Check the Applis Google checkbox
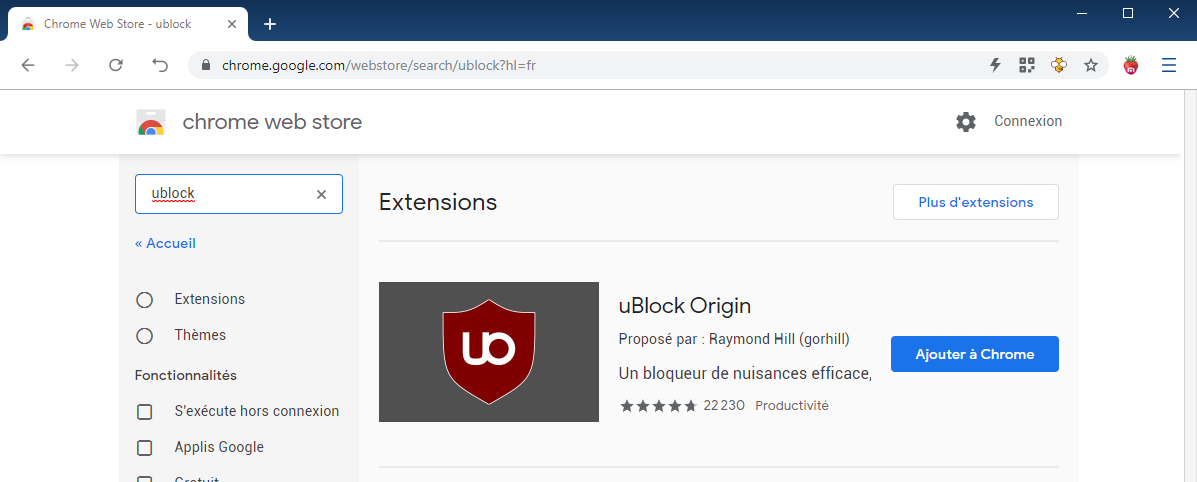Viewport: 1197px width, 482px height. click(x=144, y=448)
